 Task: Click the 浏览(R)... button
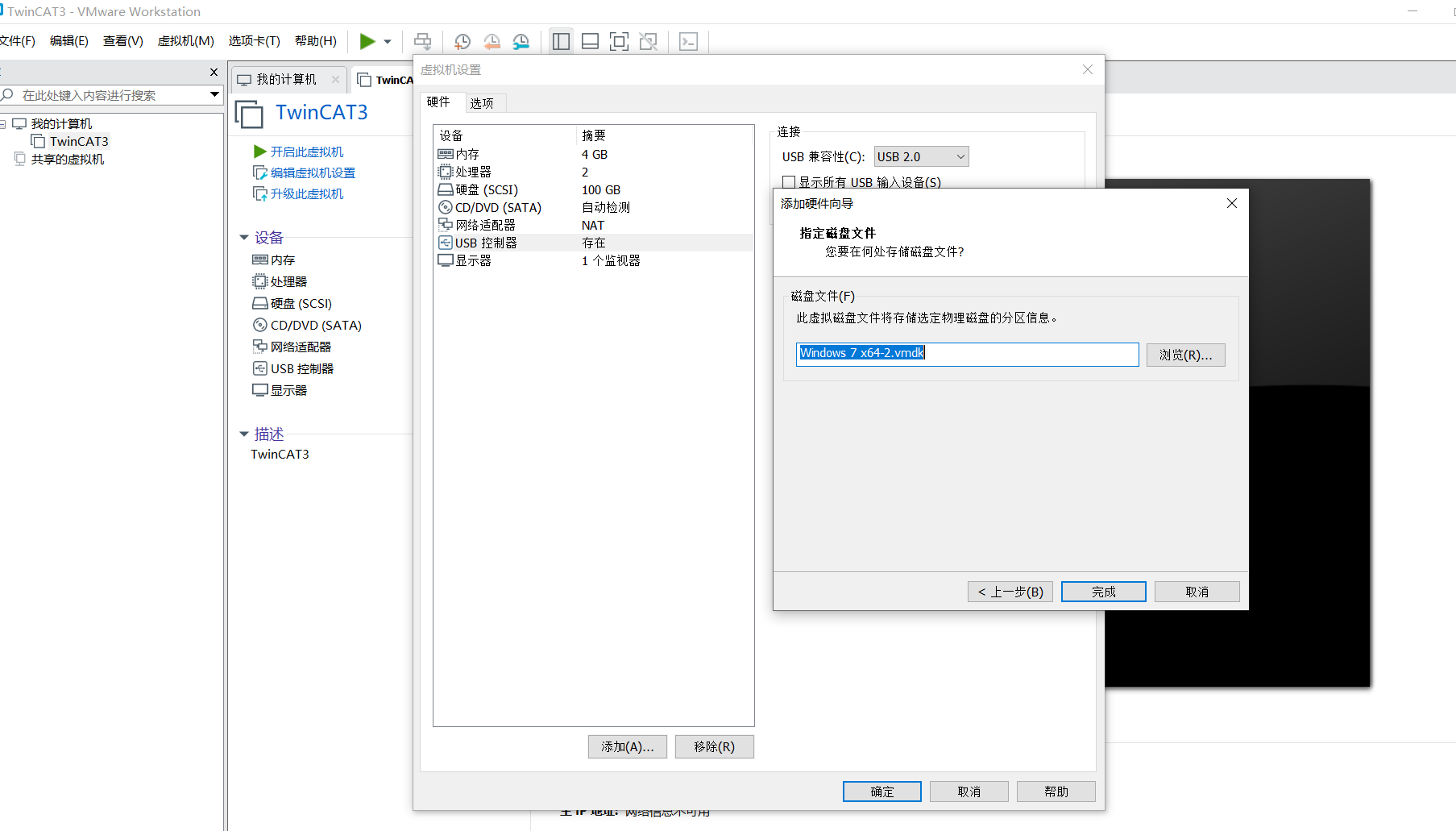[1185, 355]
